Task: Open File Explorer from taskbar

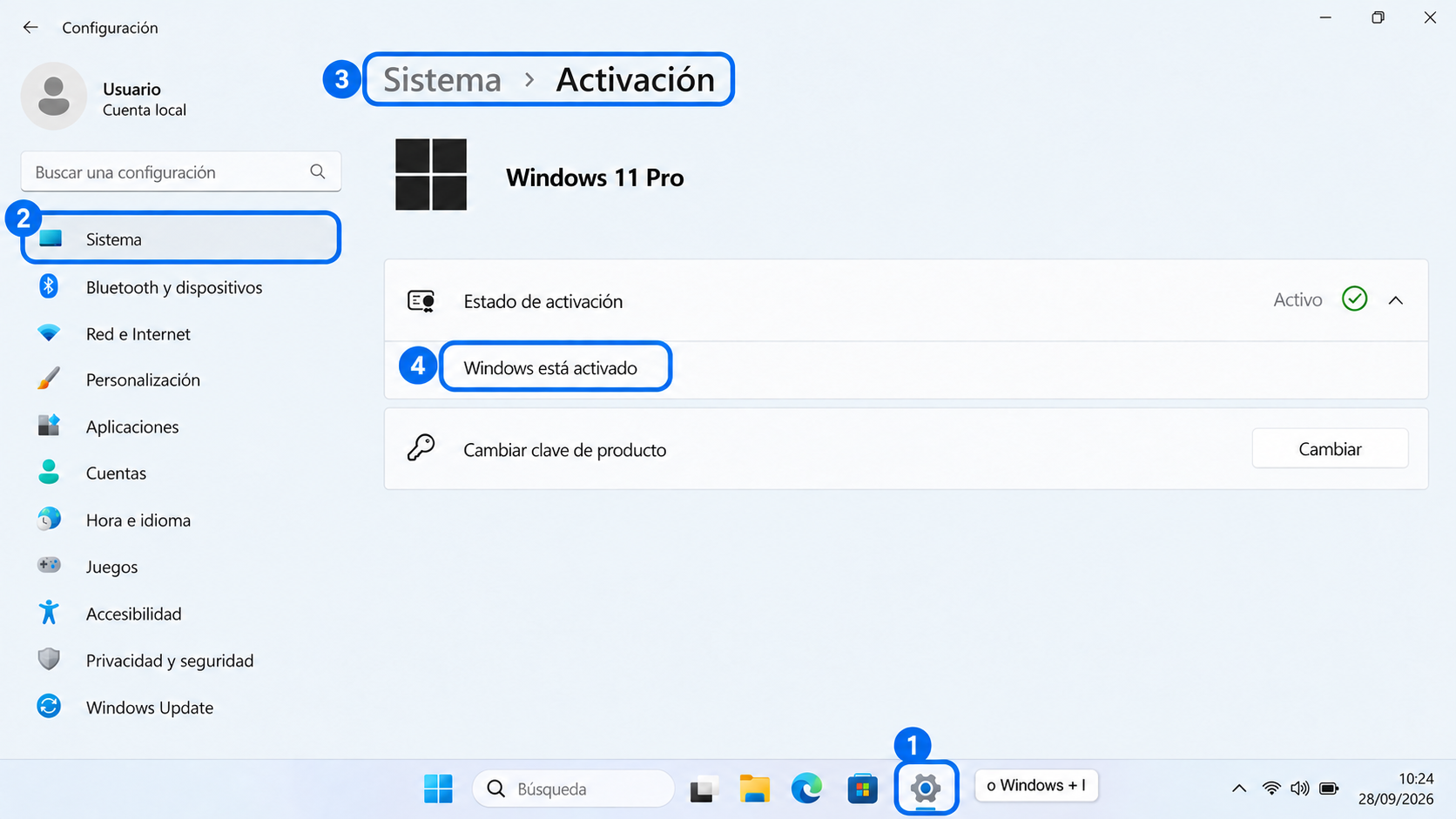Action: pos(754,789)
